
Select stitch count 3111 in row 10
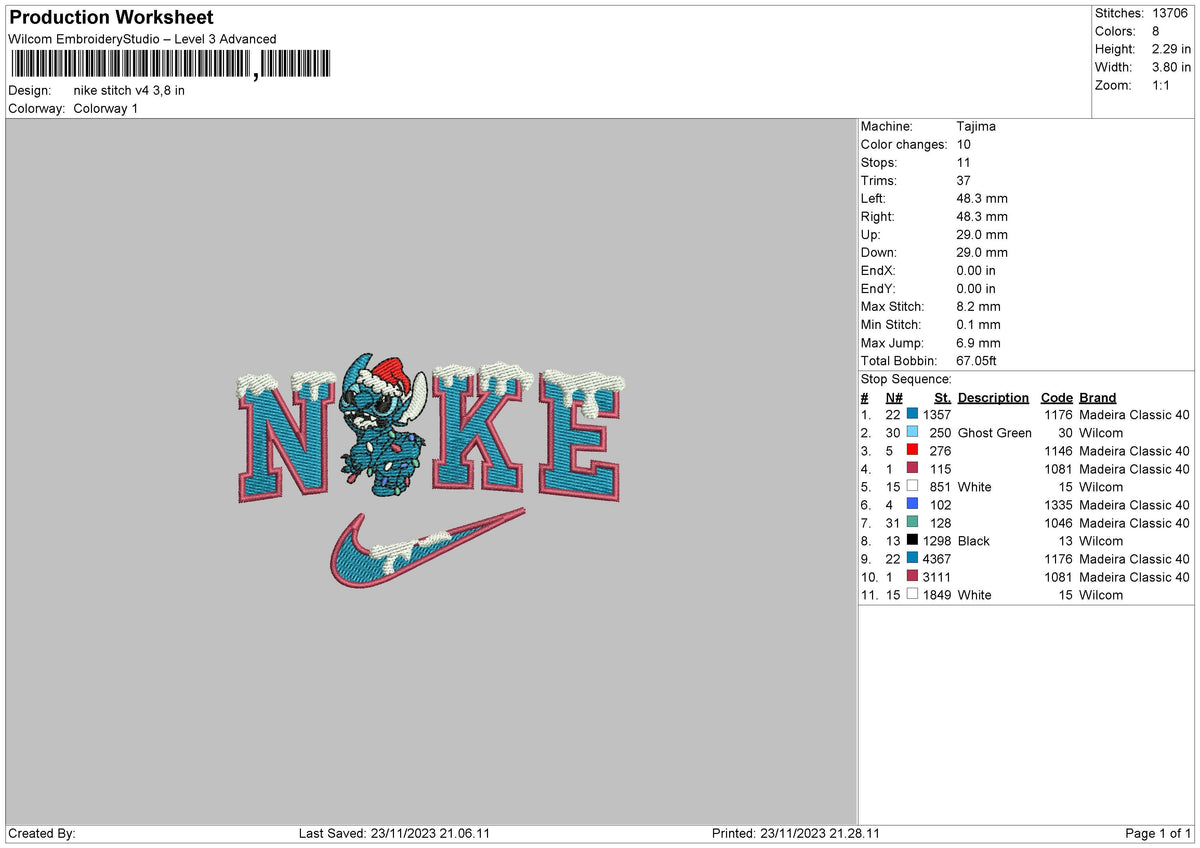937,577
